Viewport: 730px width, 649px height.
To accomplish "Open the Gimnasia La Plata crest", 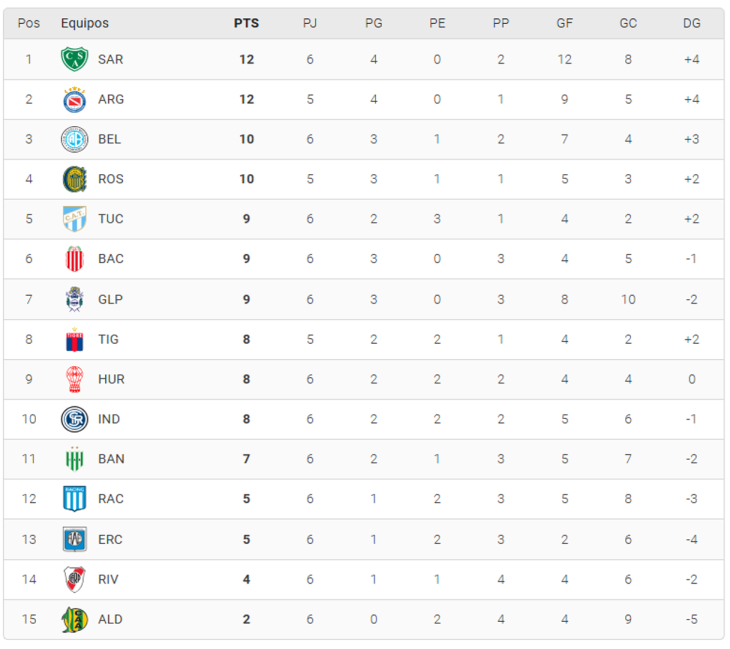I will 74,299.
